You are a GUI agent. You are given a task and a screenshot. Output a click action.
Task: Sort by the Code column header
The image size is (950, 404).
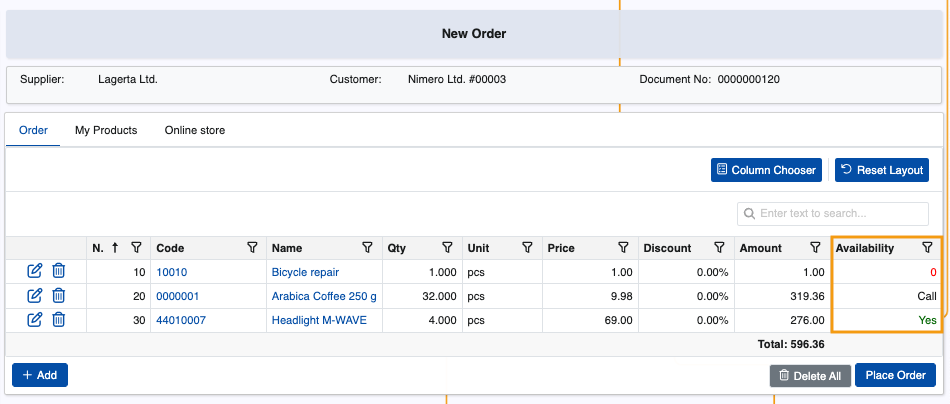pyautogui.click(x=170, y=248)
